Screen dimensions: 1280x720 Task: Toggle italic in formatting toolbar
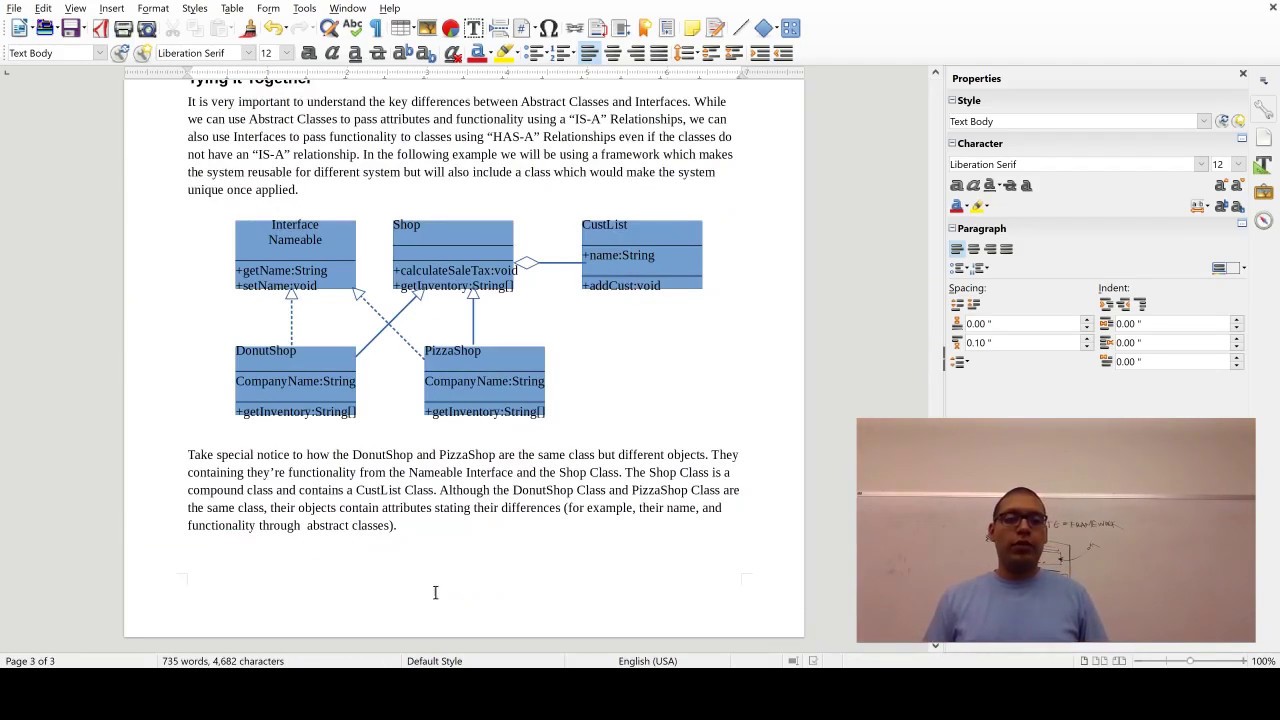(x=332, y=53)
